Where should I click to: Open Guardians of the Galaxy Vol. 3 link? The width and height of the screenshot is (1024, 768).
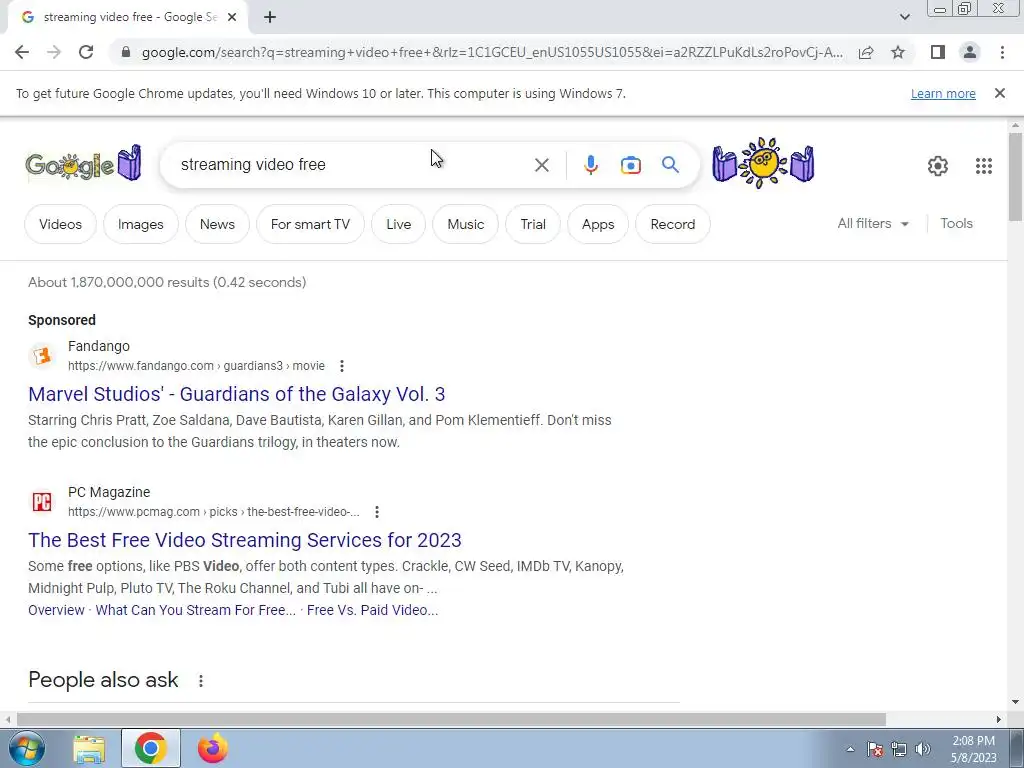[236, 394]
